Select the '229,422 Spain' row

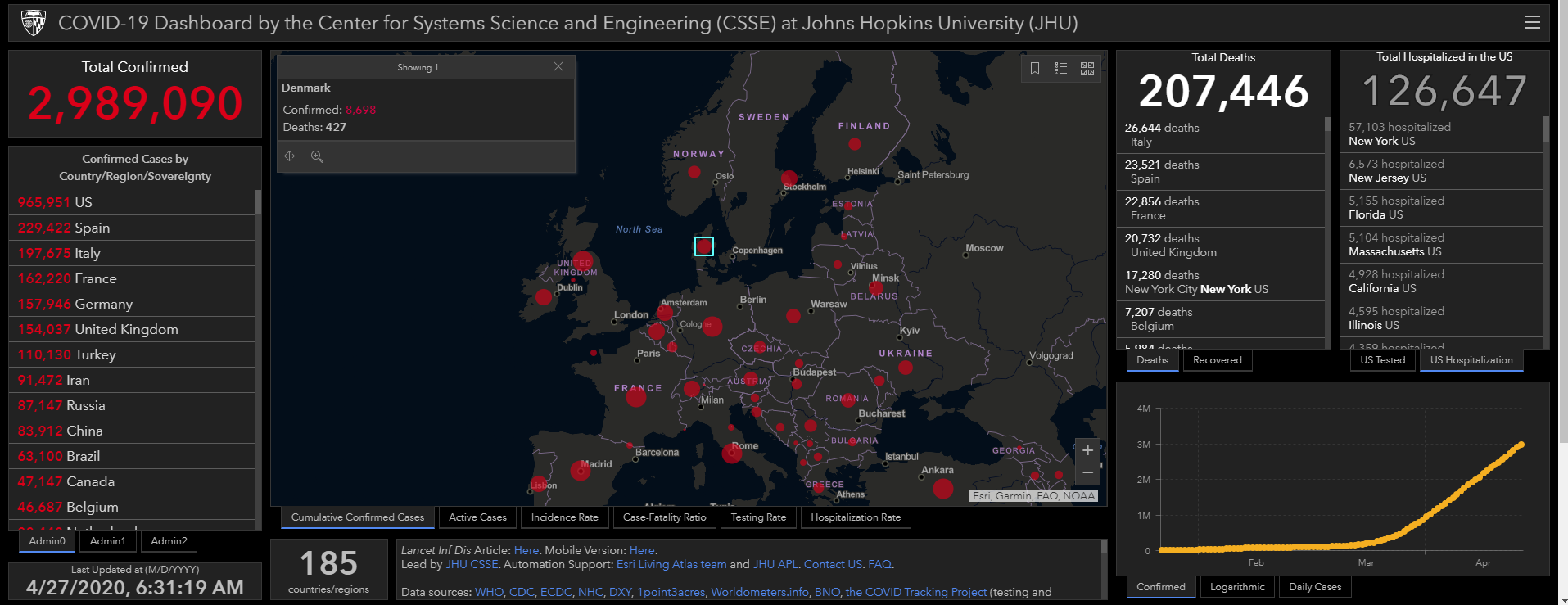133,228
